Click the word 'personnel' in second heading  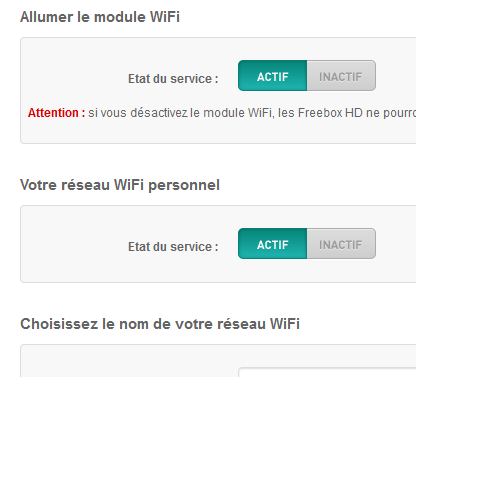184,185
